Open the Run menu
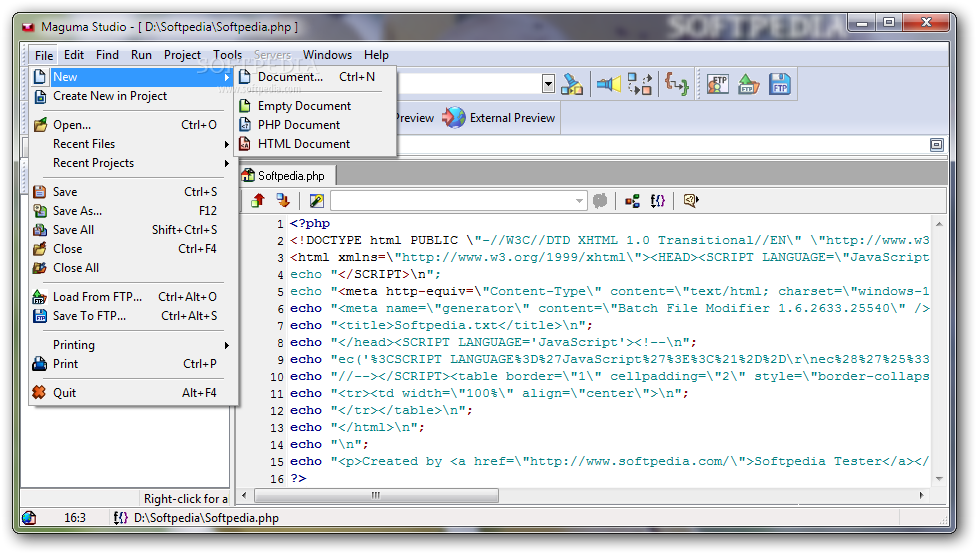Viewport: 977px width, 554px height. [x=141, y=55]
